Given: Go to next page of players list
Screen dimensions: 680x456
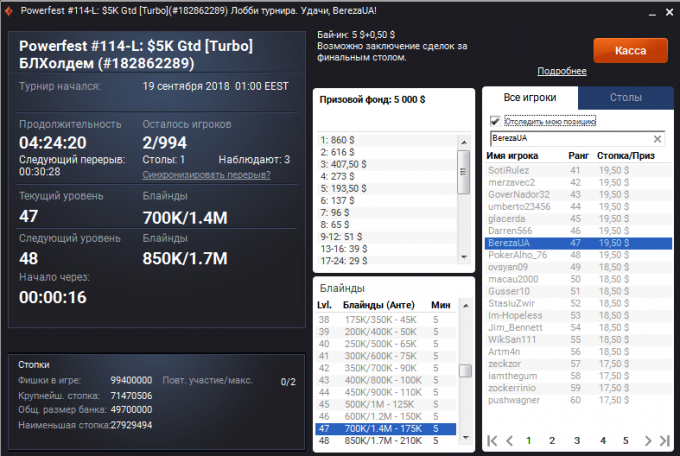Looking at the screenshot, I should [x=648, y=441].
